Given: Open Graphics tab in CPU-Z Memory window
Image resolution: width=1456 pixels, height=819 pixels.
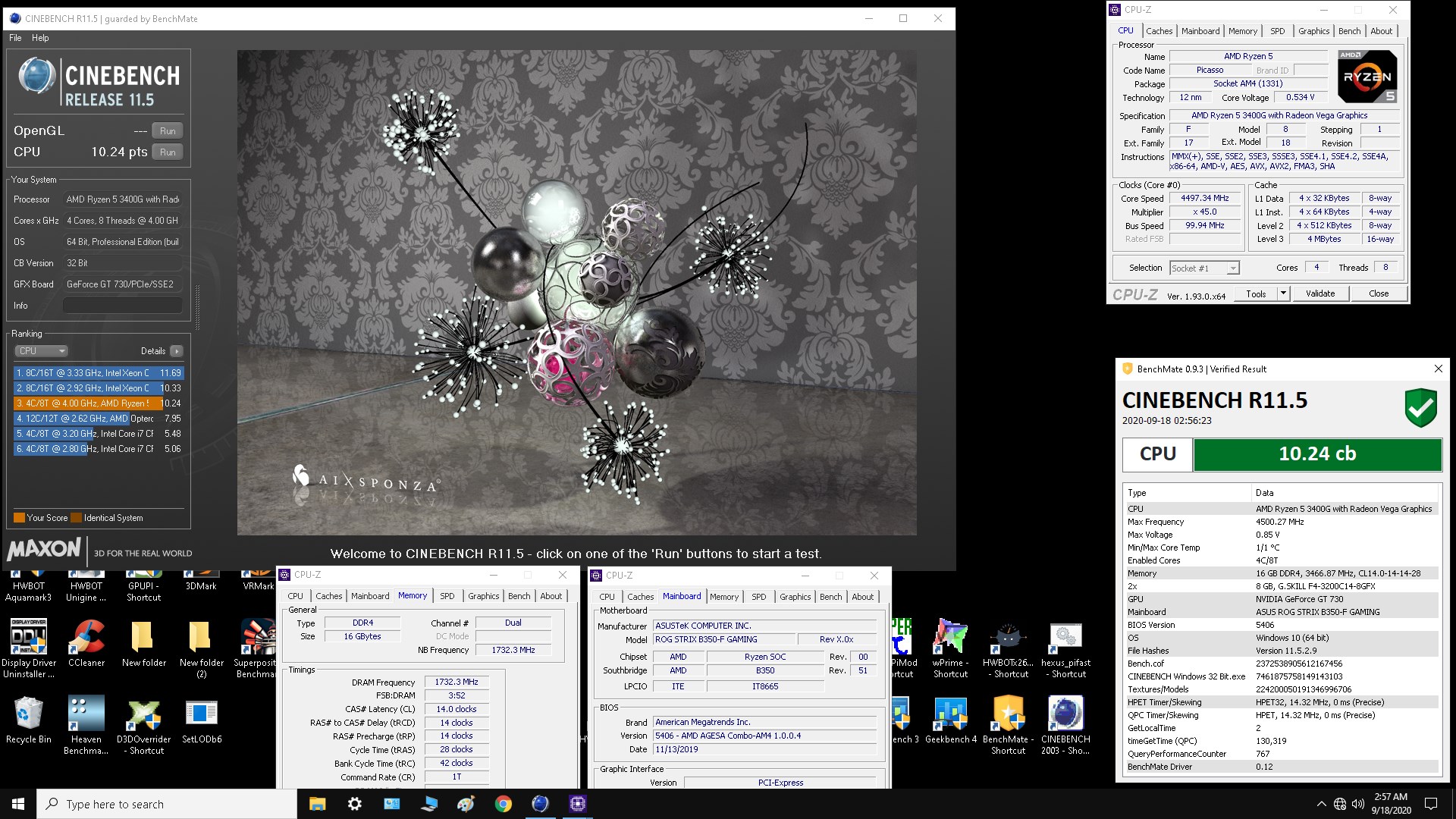Looking at the screenshot, I should [x=484, y=596].
